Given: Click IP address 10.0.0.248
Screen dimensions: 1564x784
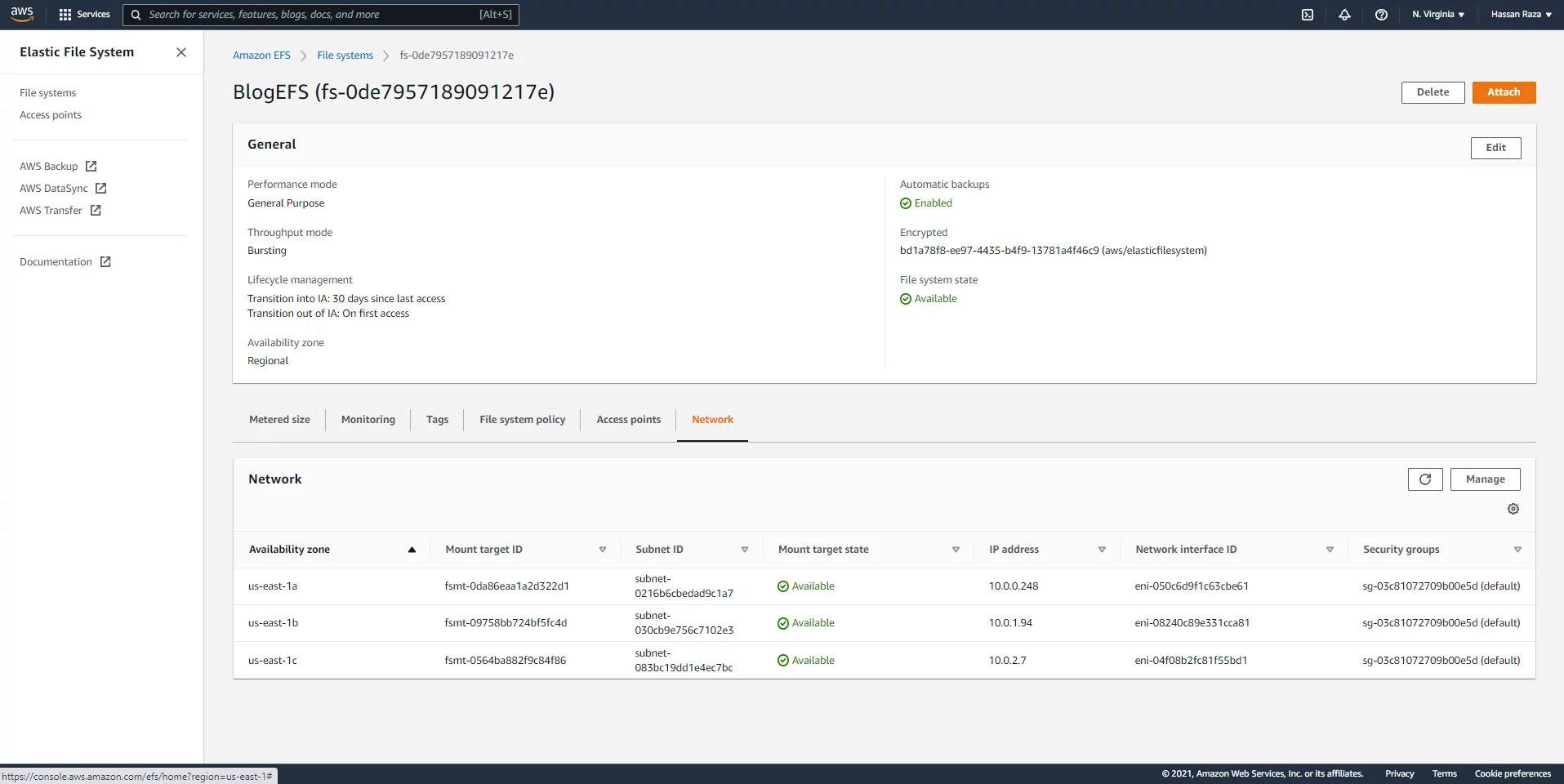Looking at the screenshot, I should (x=1014, y=586).
